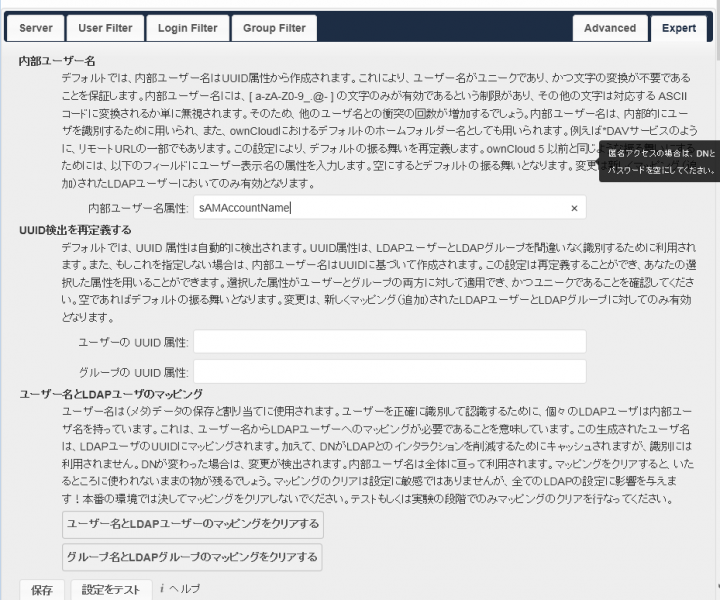Click the 内部ユーザー名 heading
Screen dimensions: 720x600
click(57, 61)
